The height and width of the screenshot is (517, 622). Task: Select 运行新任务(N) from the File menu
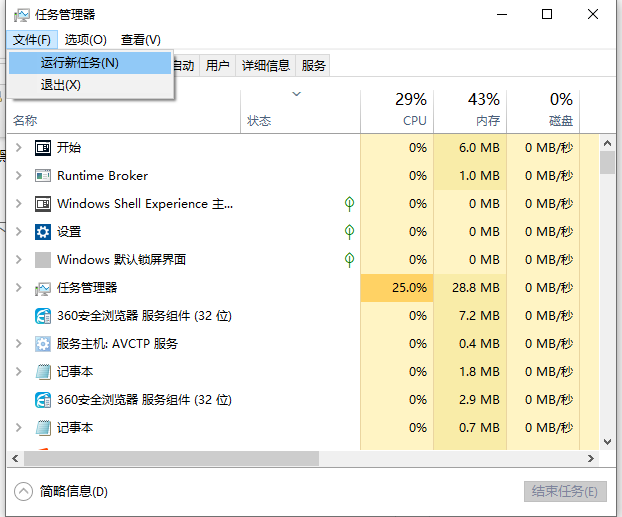(x=80, y=63)
